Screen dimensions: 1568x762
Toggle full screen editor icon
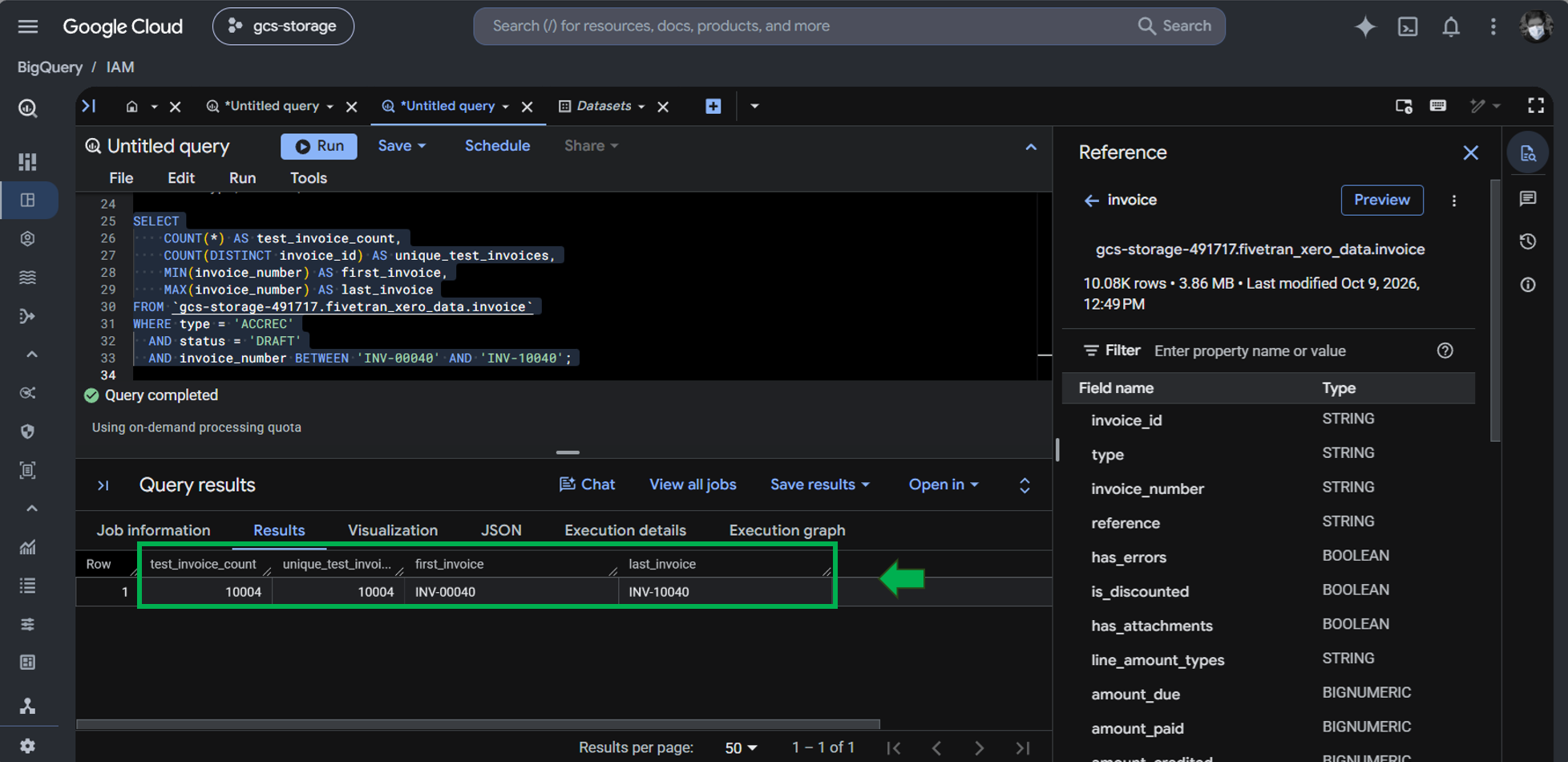click(x=1536, y=106)
